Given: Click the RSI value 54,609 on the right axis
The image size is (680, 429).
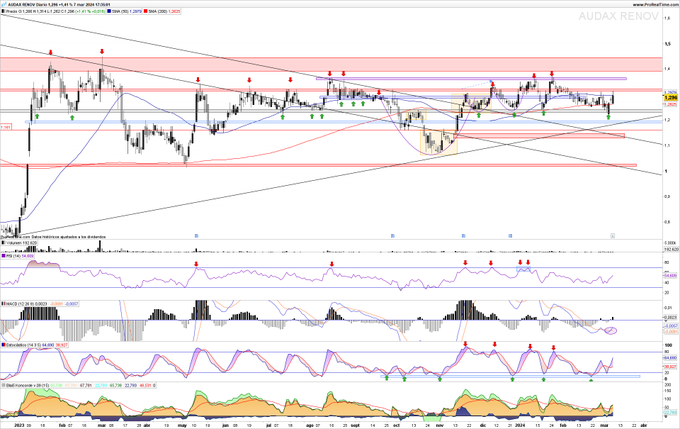Looking at the screenshot, I should tap(670, 275).
